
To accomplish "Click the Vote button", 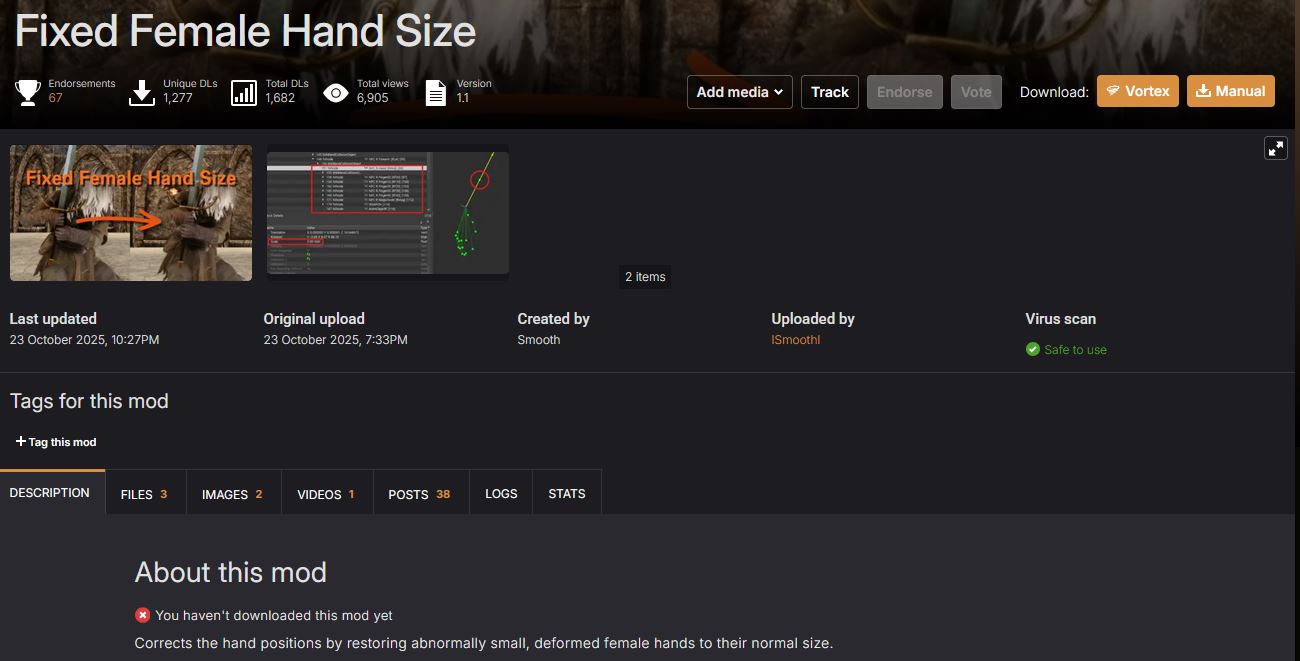I will click(976, 92).
